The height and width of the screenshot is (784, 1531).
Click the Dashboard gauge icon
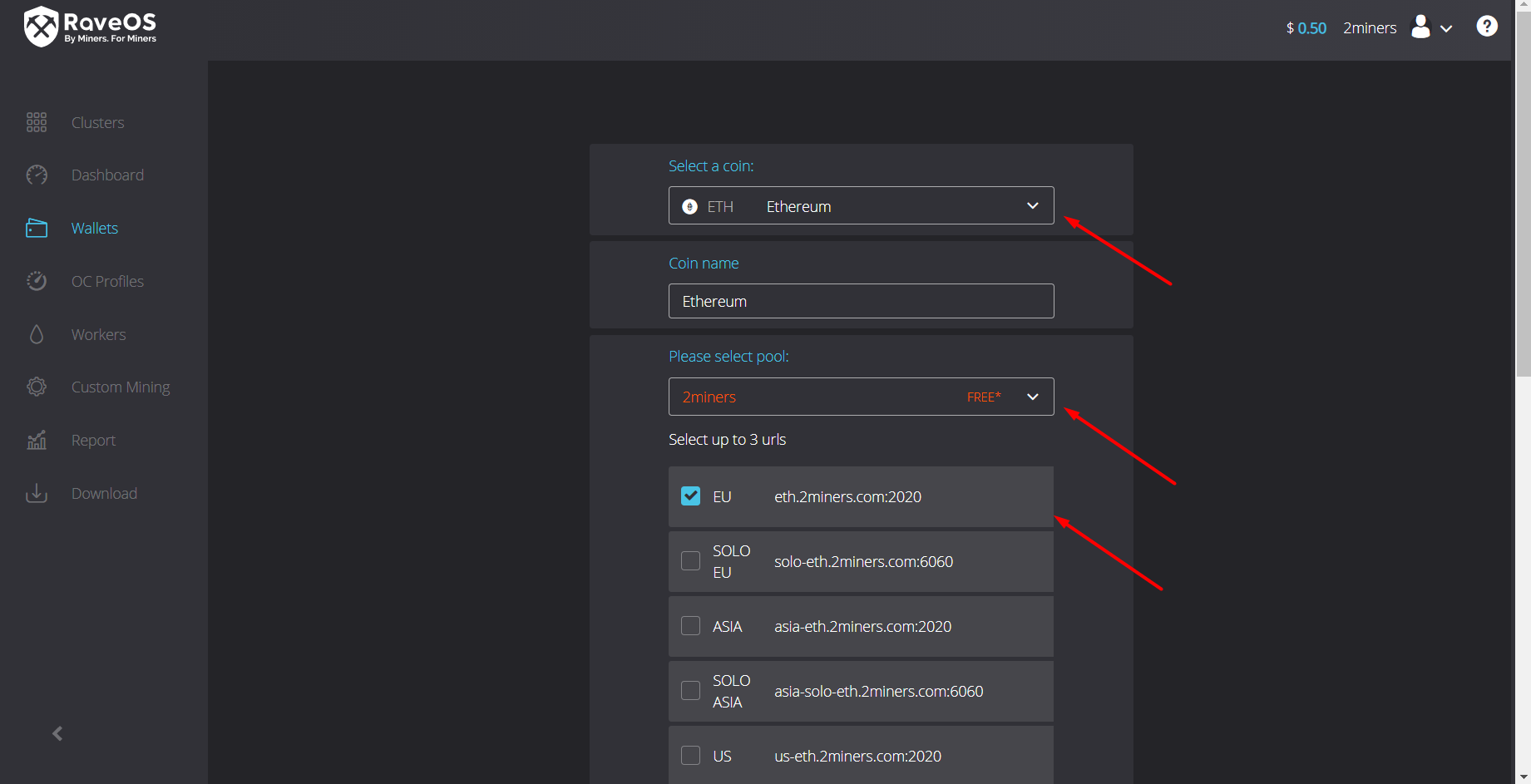coord(37,175)
